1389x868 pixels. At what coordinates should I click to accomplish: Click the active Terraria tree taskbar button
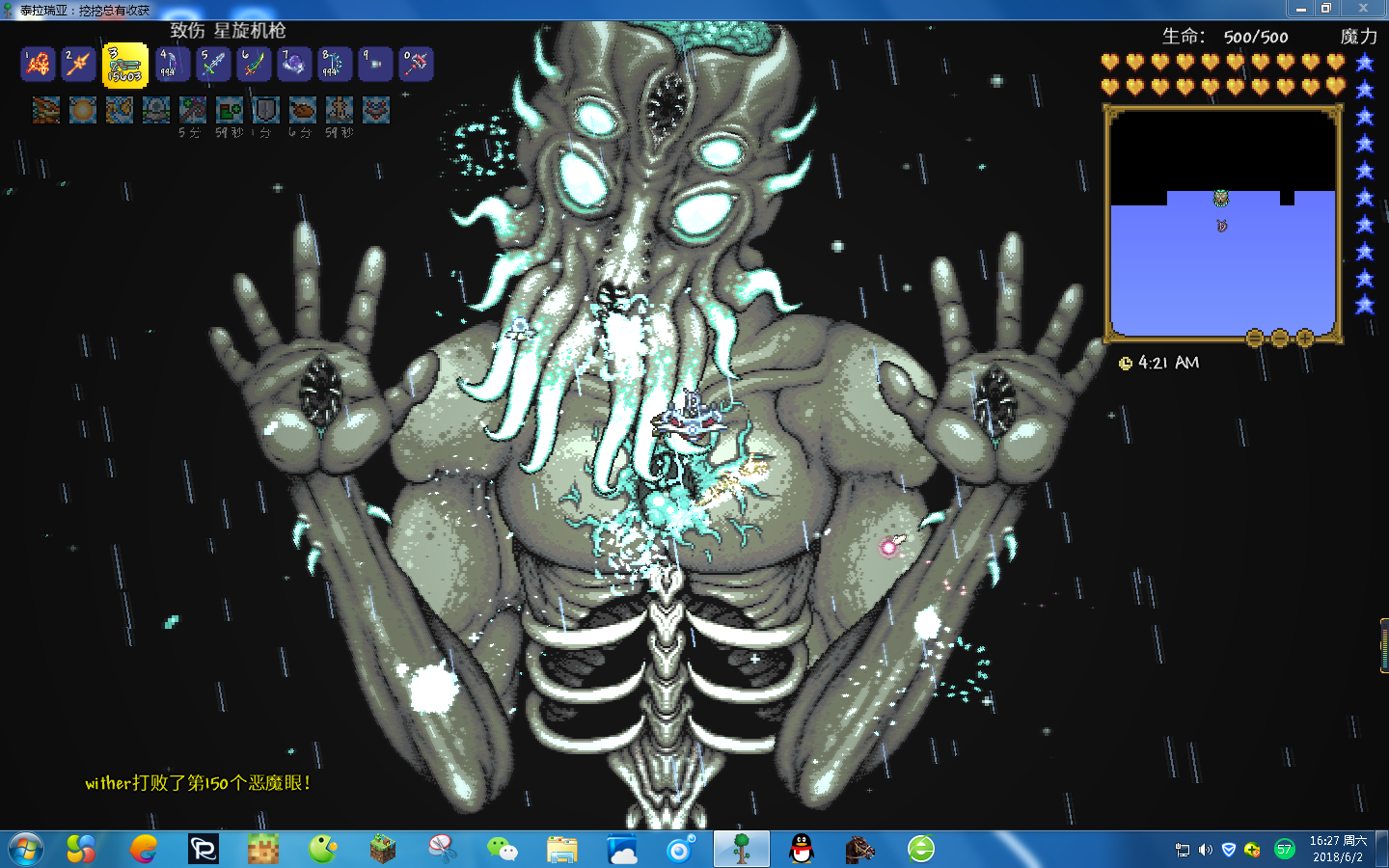(x=742, y=850)
